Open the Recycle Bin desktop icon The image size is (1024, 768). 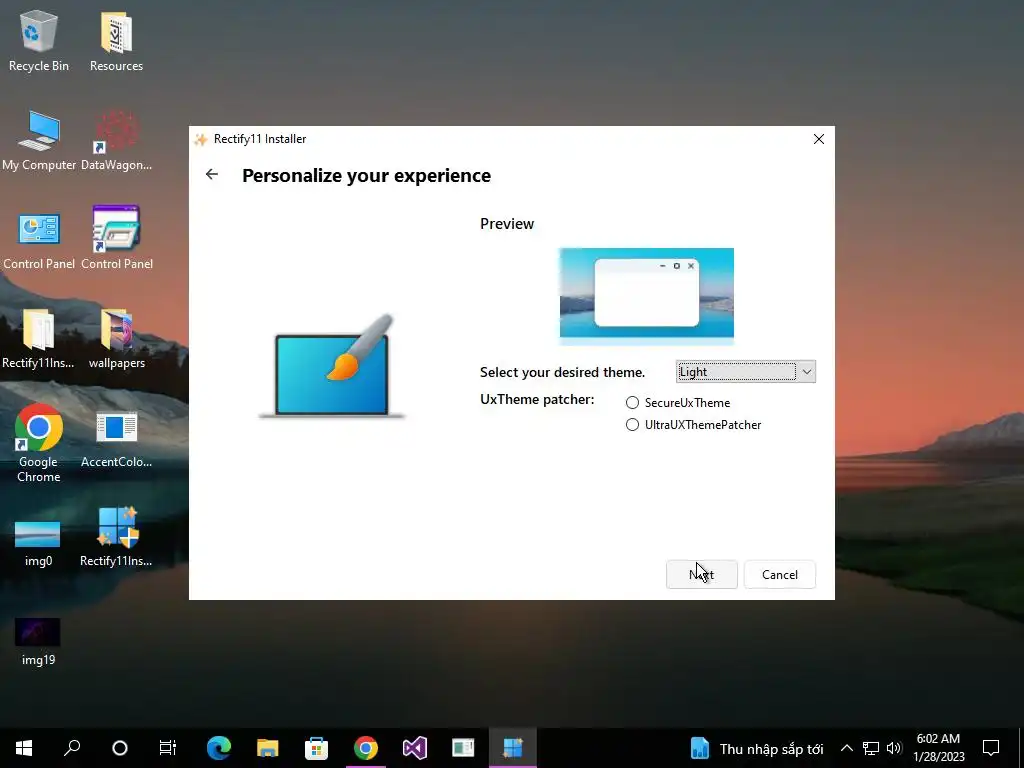pyautogui.click(x=39, y=40)
